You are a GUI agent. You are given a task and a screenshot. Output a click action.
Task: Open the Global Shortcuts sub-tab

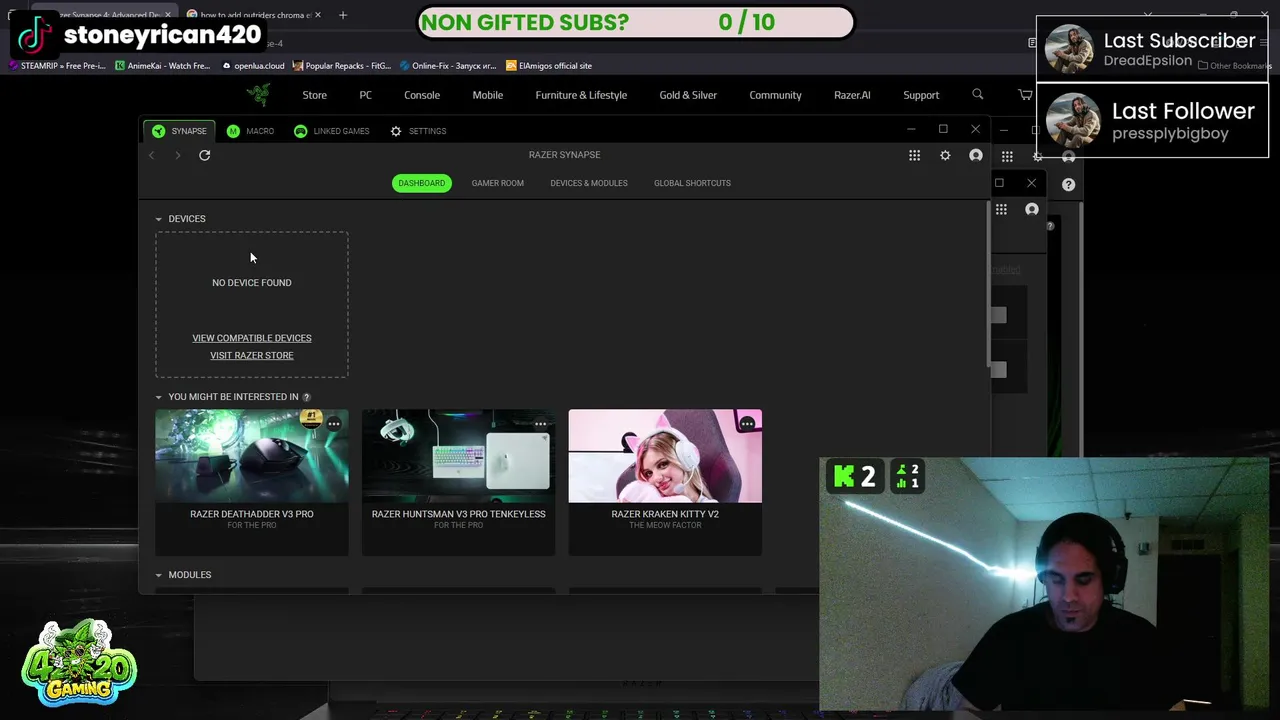(x=692, y=183)
